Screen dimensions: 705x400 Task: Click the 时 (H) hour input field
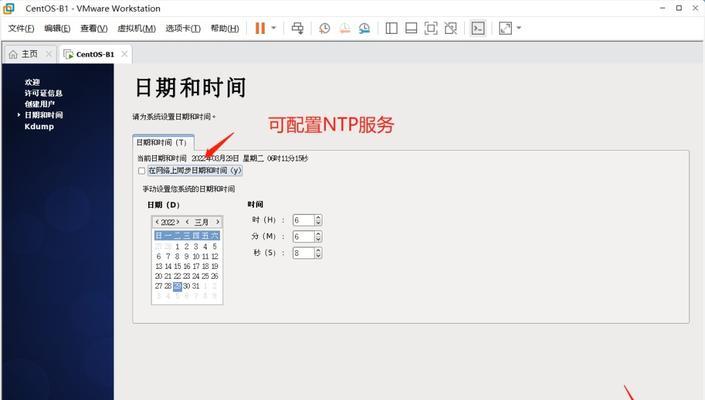click(x=303, y=220)
